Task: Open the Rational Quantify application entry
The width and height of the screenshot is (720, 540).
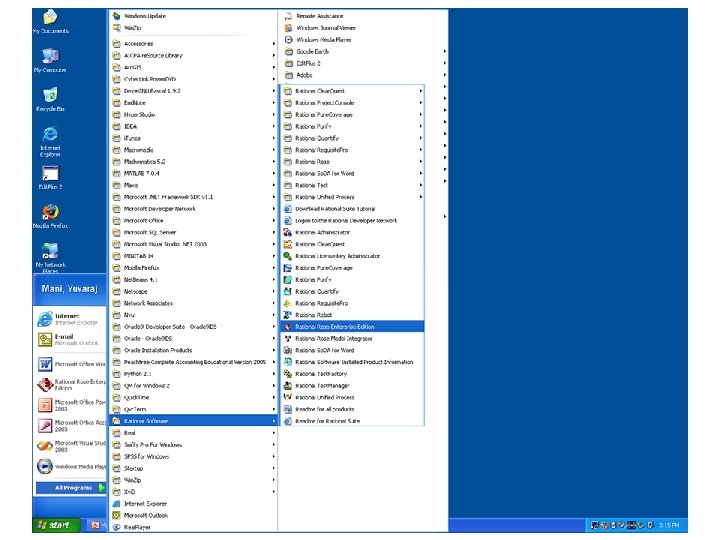Action: 352,292
